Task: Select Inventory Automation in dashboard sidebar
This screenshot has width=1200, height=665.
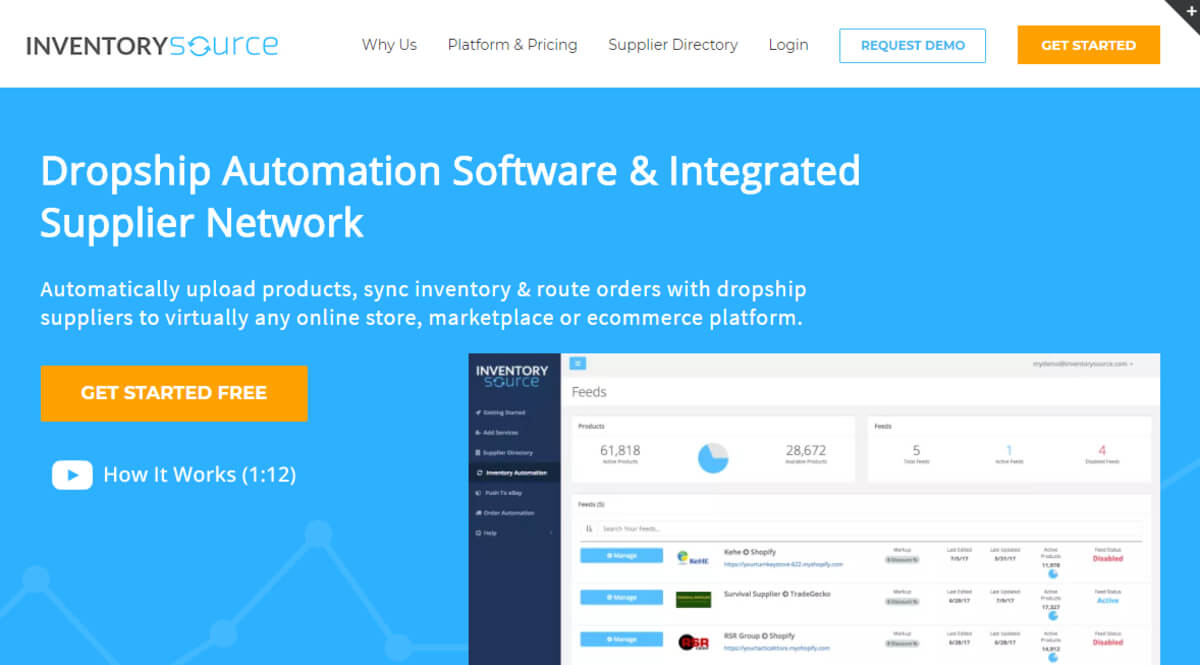Action: point(514,472)
